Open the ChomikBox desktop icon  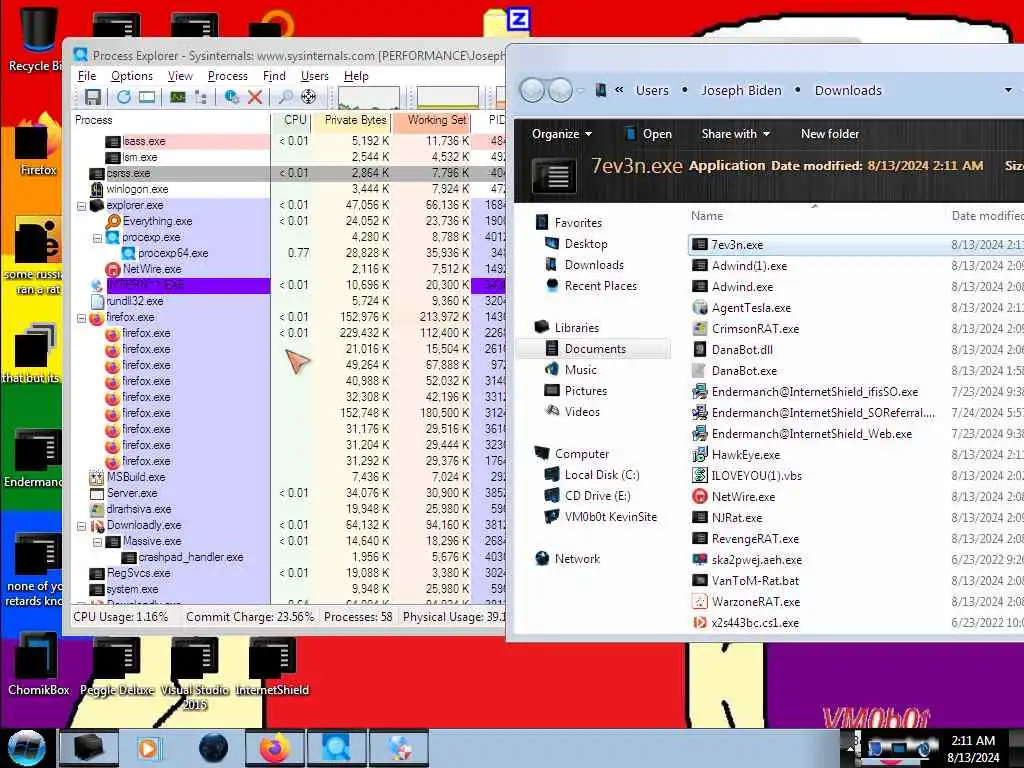[x=38, y=663]
